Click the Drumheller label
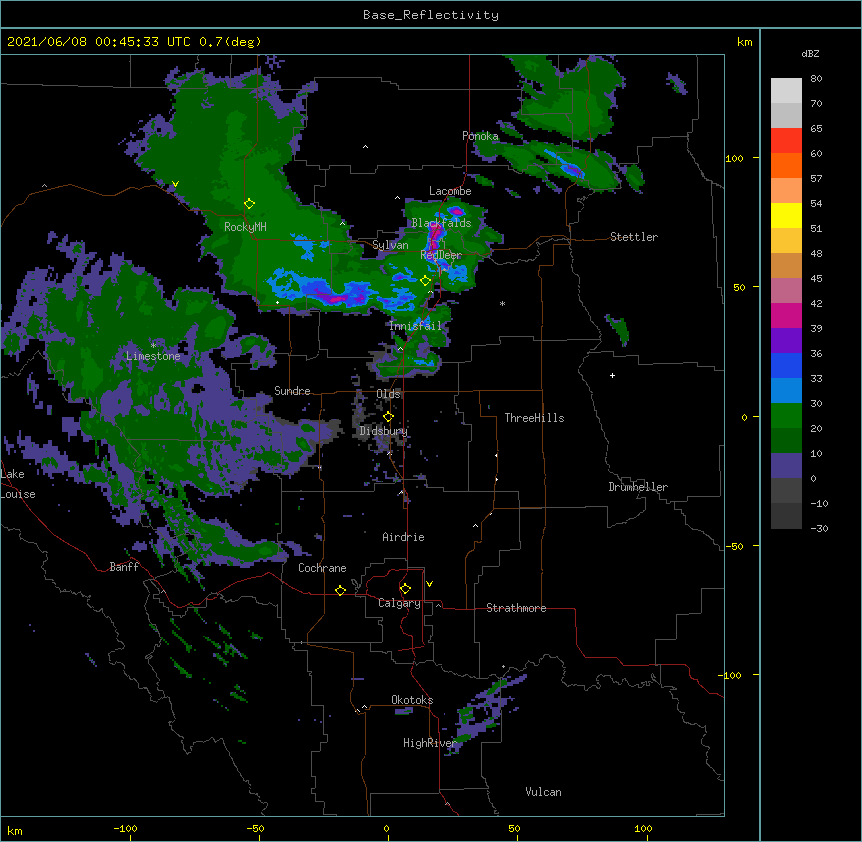The image size is (862, 842). point(638,487)
